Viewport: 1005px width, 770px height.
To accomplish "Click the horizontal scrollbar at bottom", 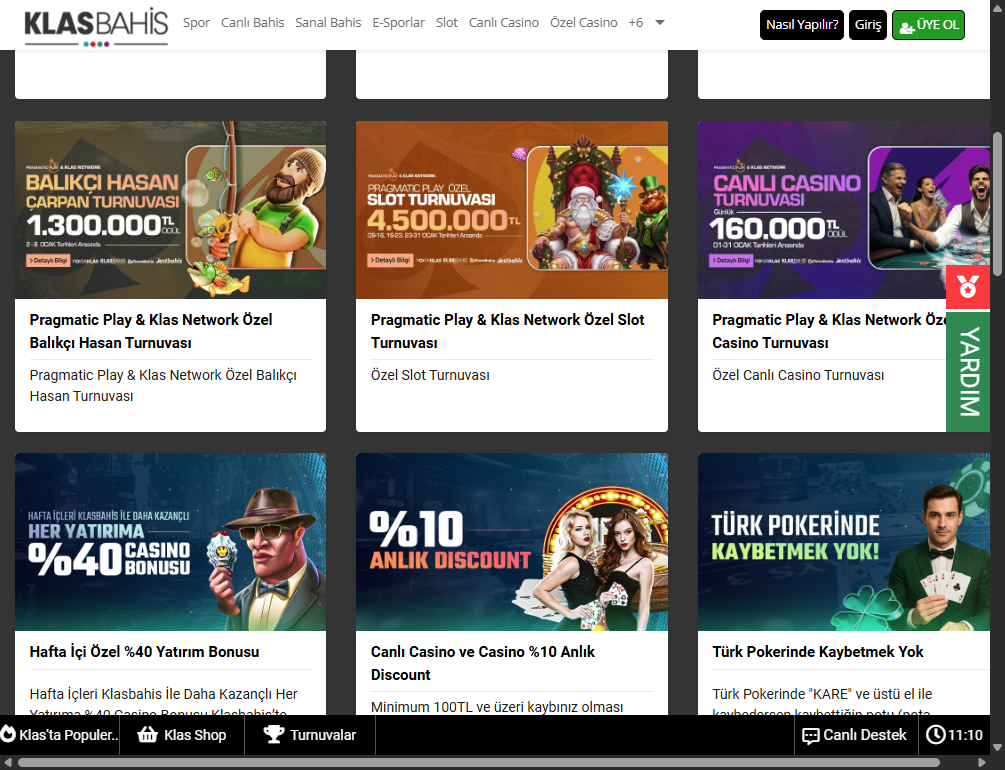I will click(480, 763).
